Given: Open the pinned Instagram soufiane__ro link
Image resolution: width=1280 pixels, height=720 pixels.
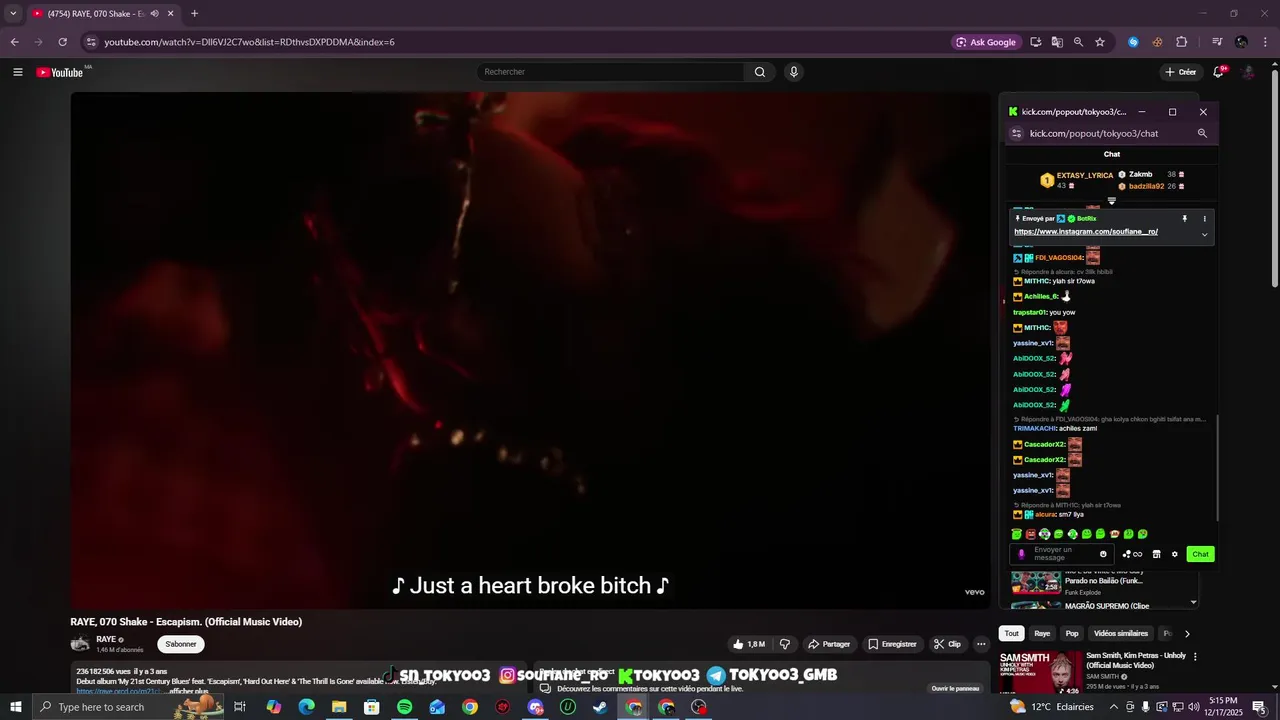Looking at the screenshot, I should click(x=1086, y=231).
